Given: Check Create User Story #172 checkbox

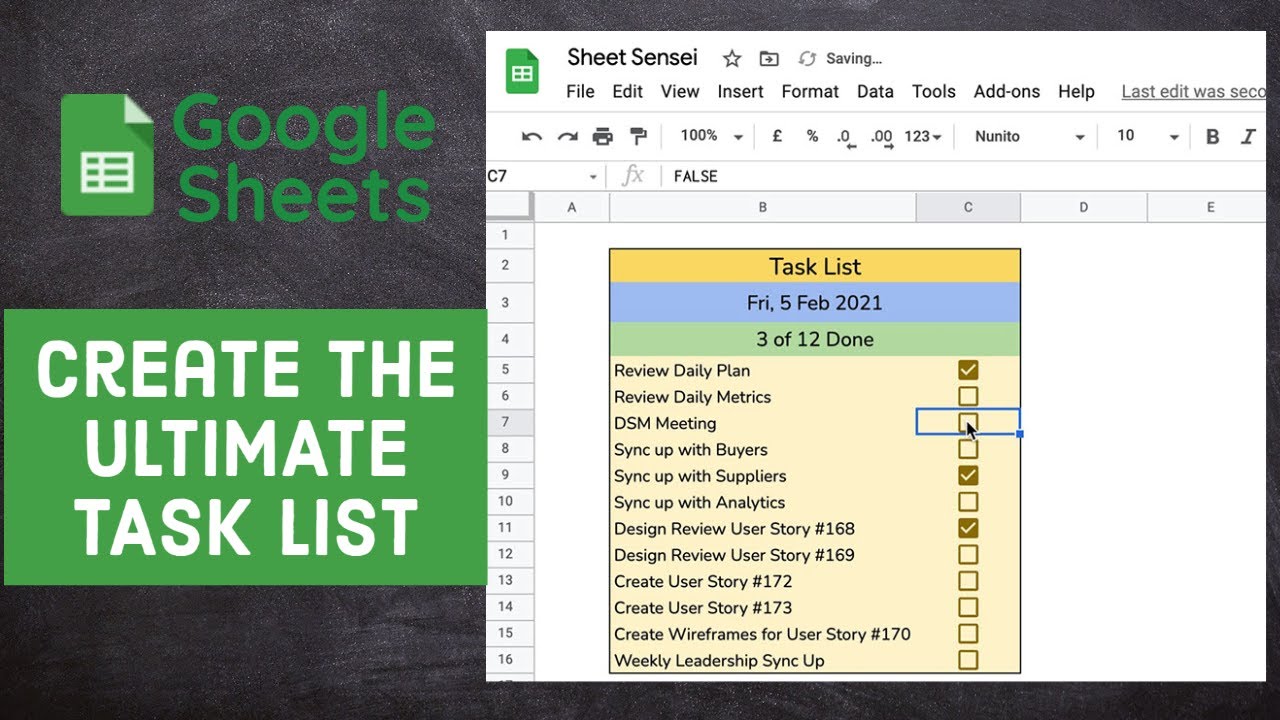Looking at the screenshot, I should [968, 580].
